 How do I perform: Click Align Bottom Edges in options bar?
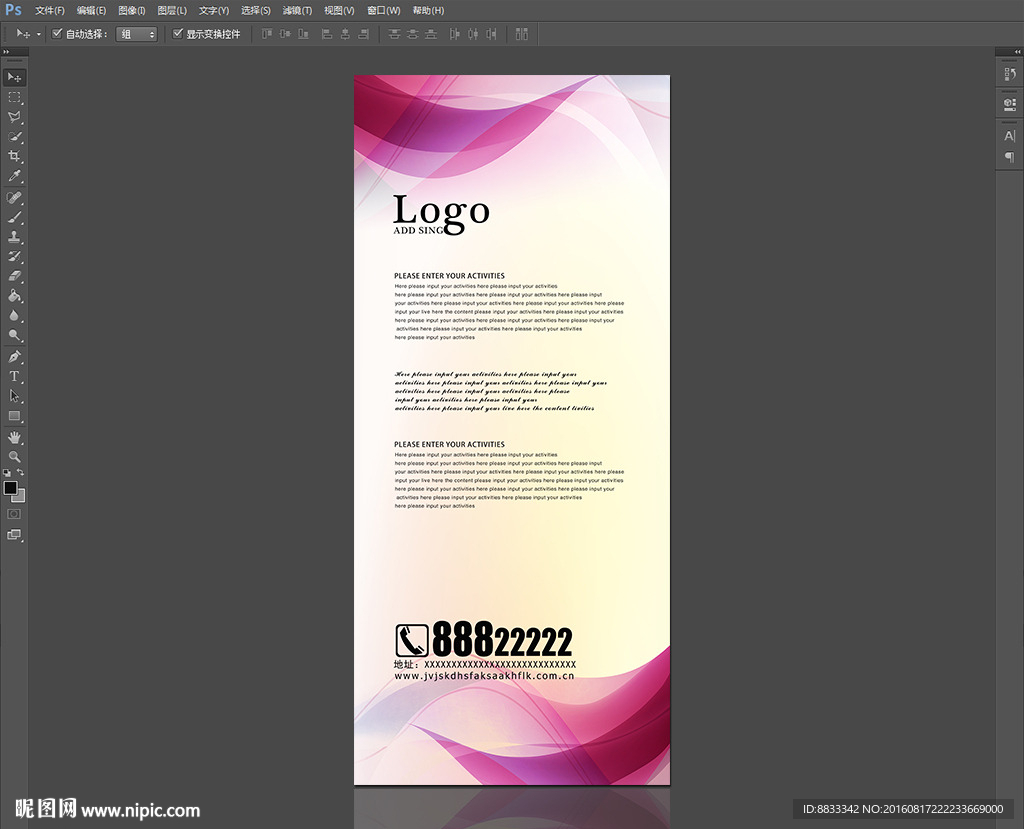pyautogui.click(x=304, y=34)
